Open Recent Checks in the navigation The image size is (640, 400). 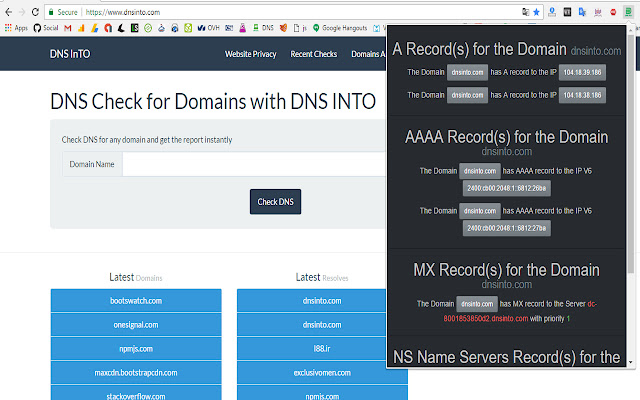tap(313, 53)
